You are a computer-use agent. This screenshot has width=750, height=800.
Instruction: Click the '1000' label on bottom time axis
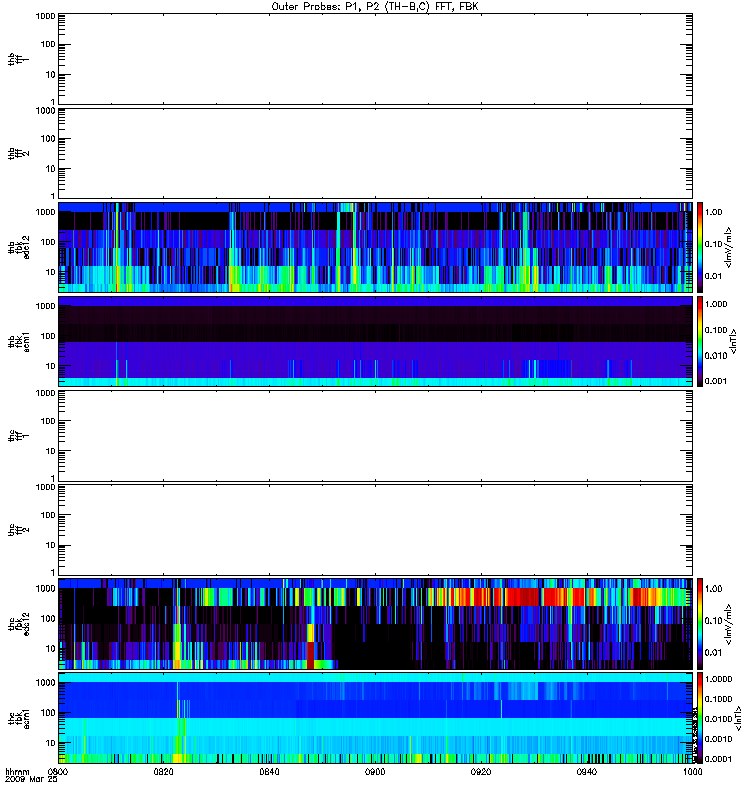692,772
